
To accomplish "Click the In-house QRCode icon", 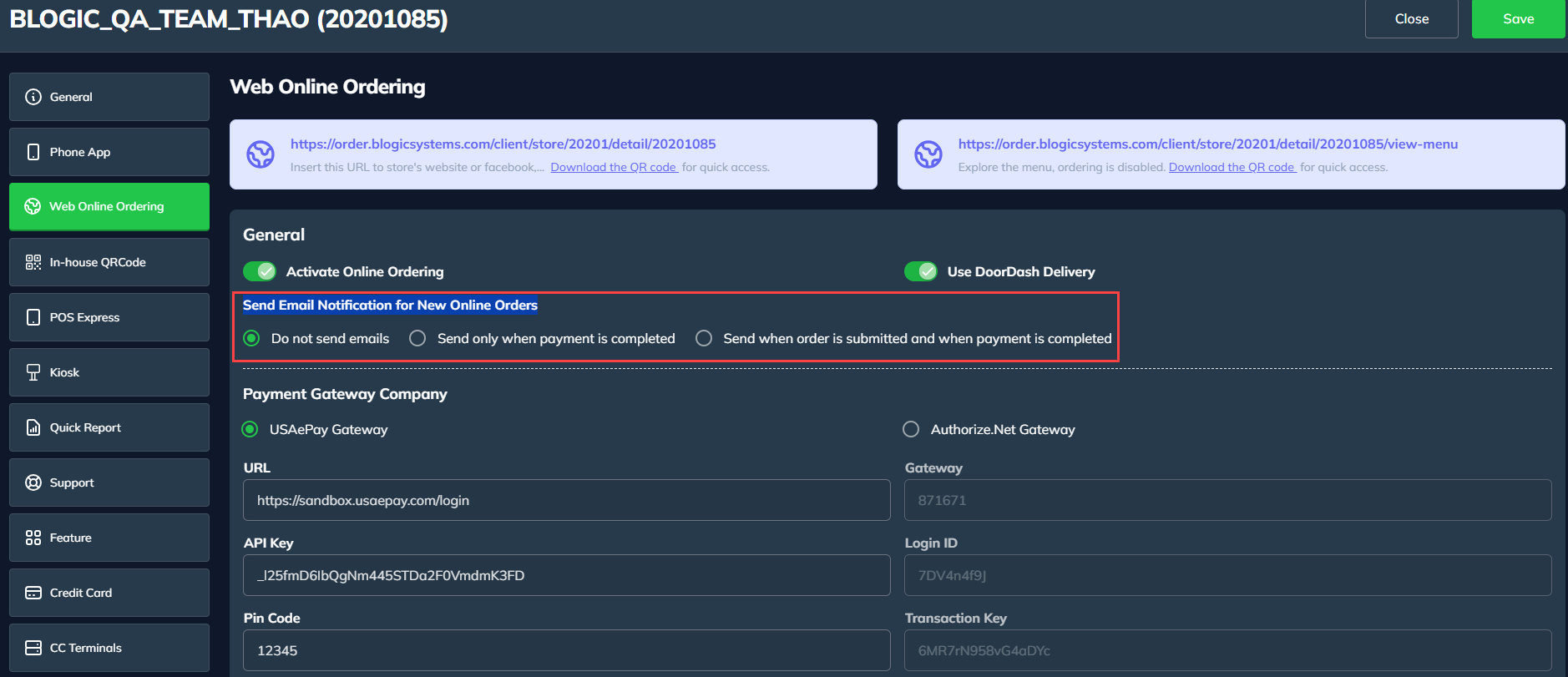I will click(x=33, y=262).
